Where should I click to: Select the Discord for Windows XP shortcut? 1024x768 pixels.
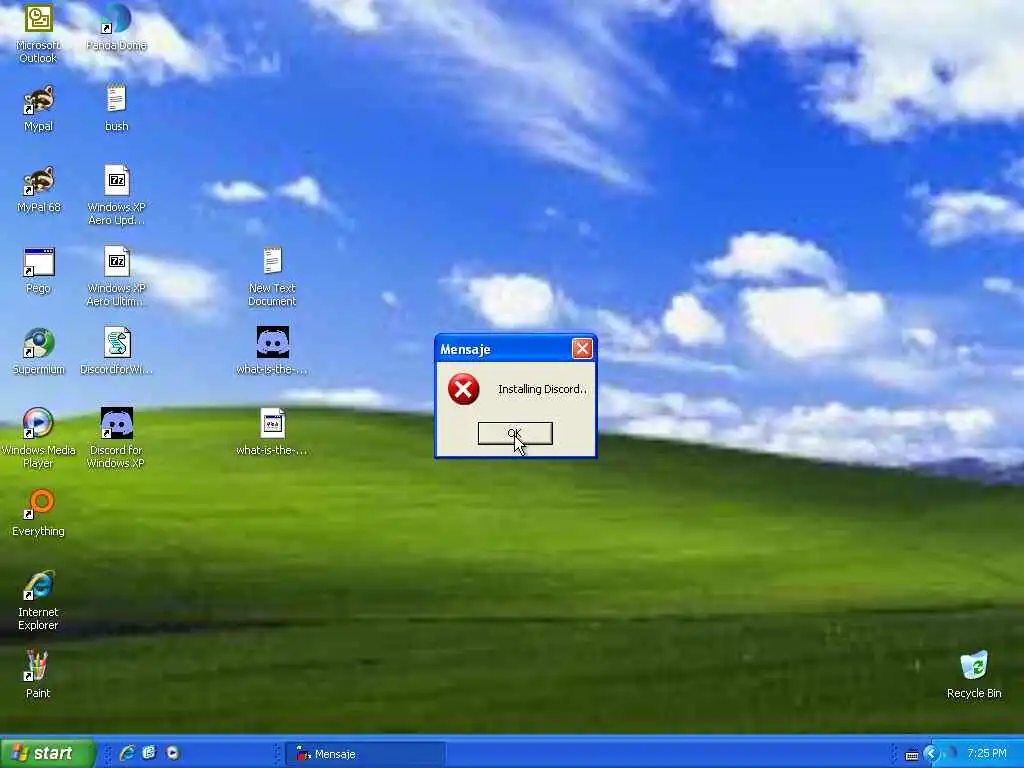(116, 438)
